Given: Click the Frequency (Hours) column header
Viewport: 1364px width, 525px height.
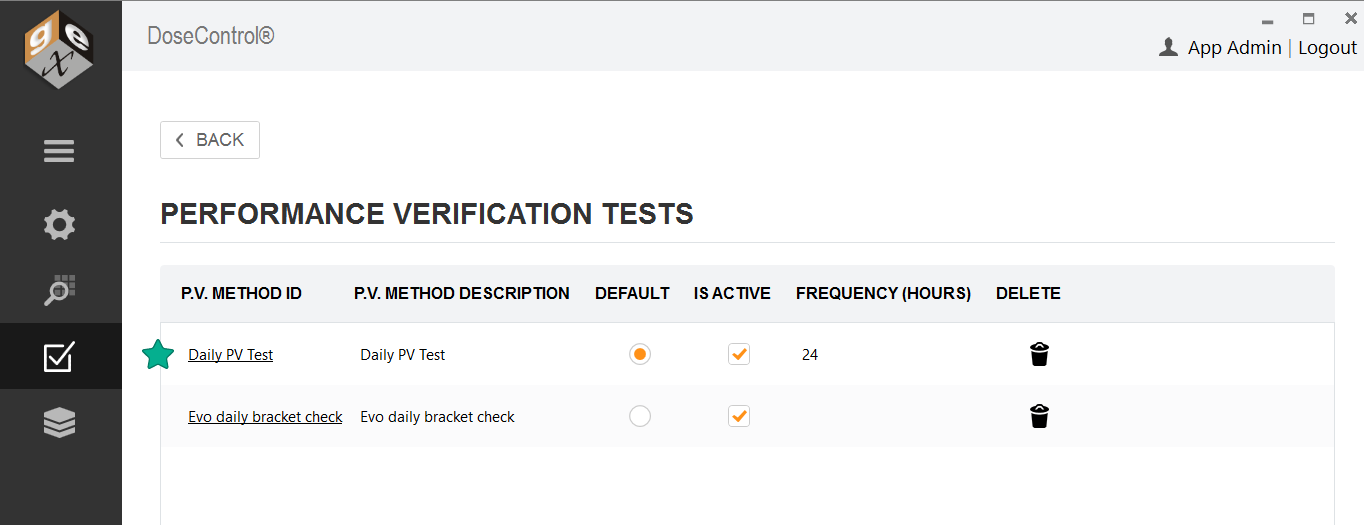Looking at the screenshot, I should (x=883, y=293).
